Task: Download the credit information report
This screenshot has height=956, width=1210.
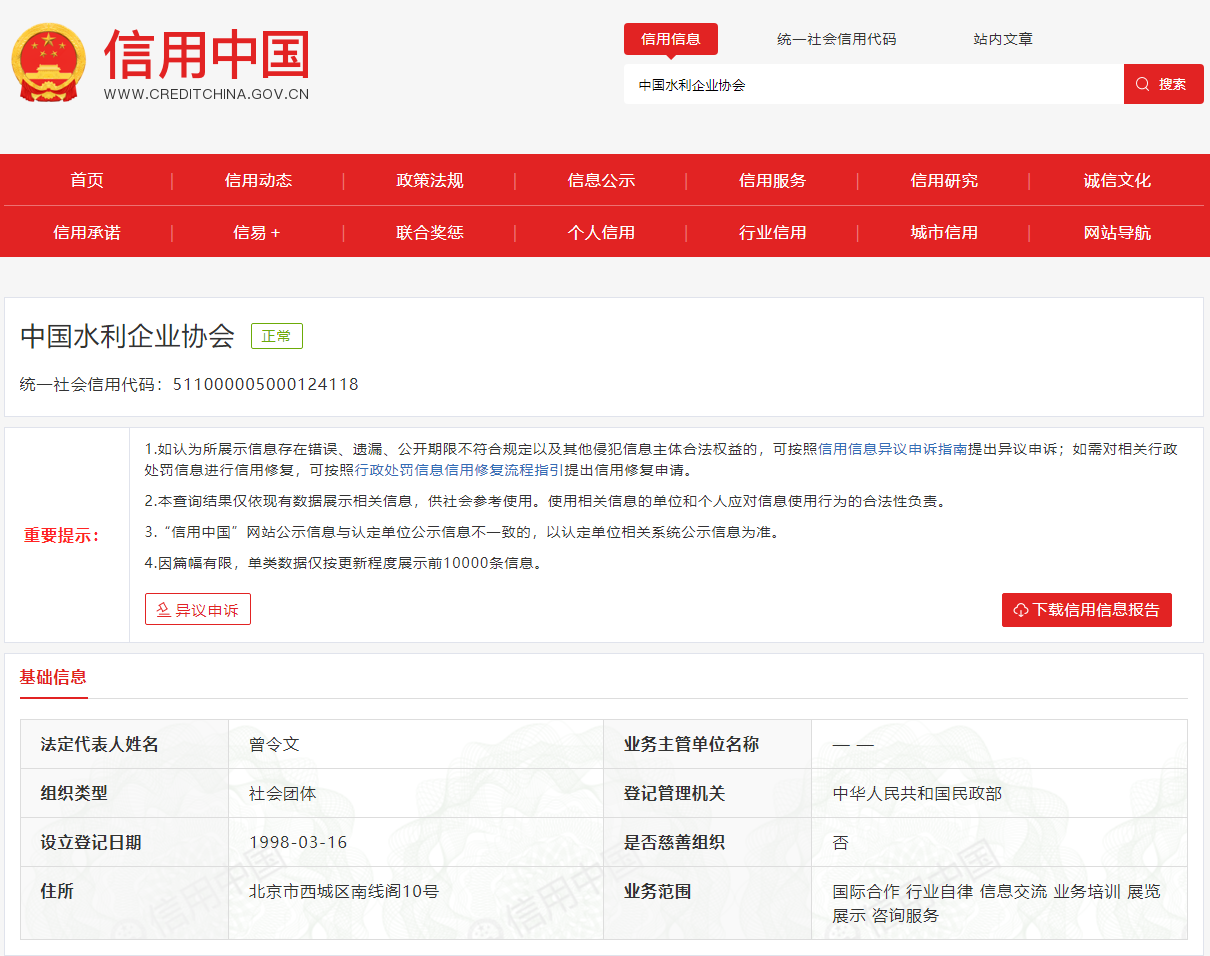Action: click(1086, 610)
